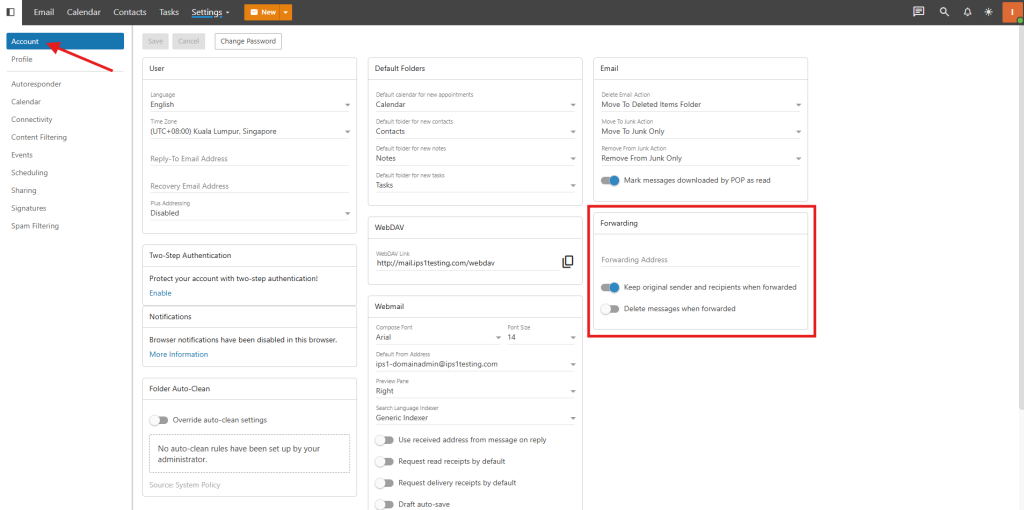Expand the New button dropdown arrow
This screenshot has width=1024, height=510.
pos(287,12)
